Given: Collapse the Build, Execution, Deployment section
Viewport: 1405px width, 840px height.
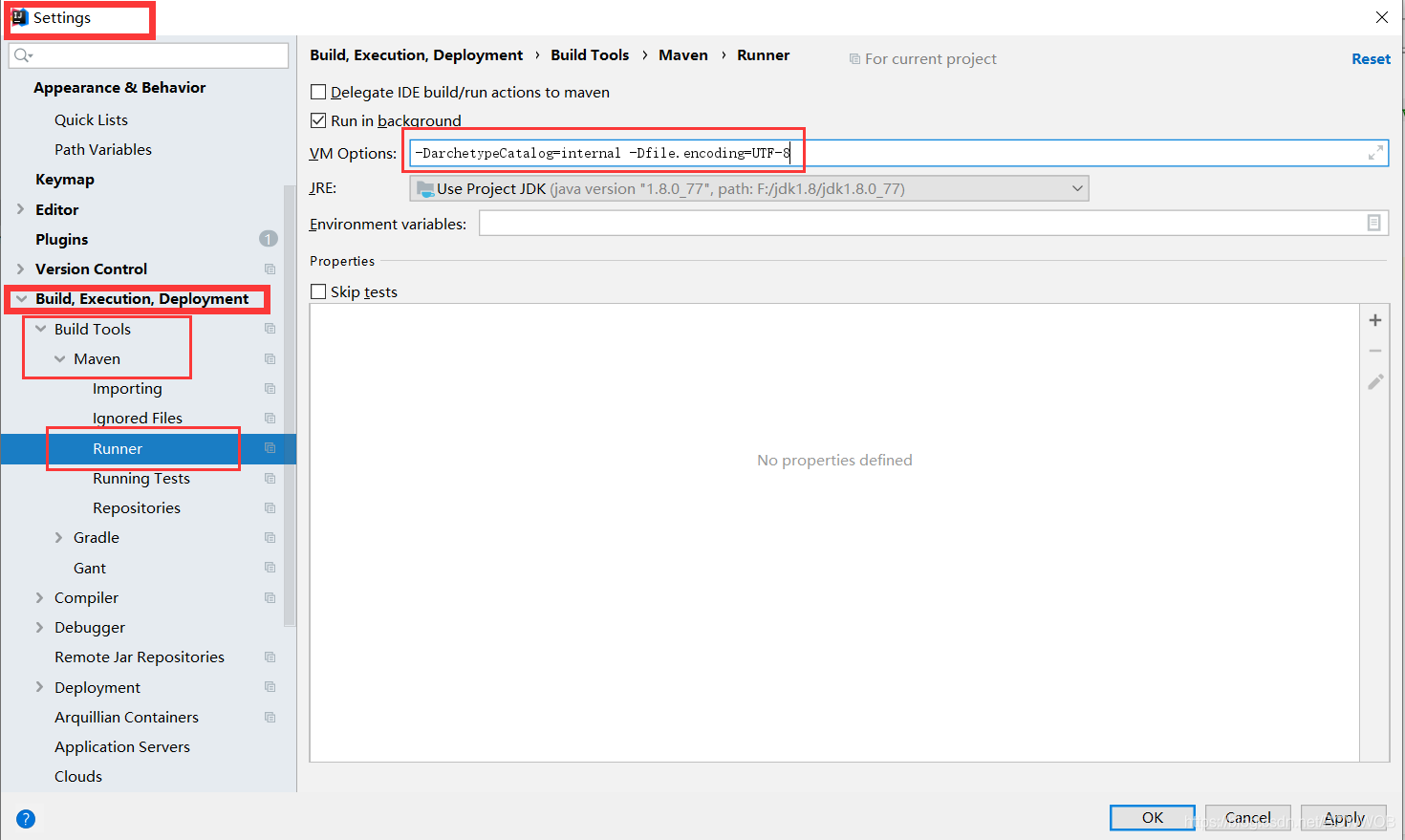Looking at the screenshot, I should [21, 299].
